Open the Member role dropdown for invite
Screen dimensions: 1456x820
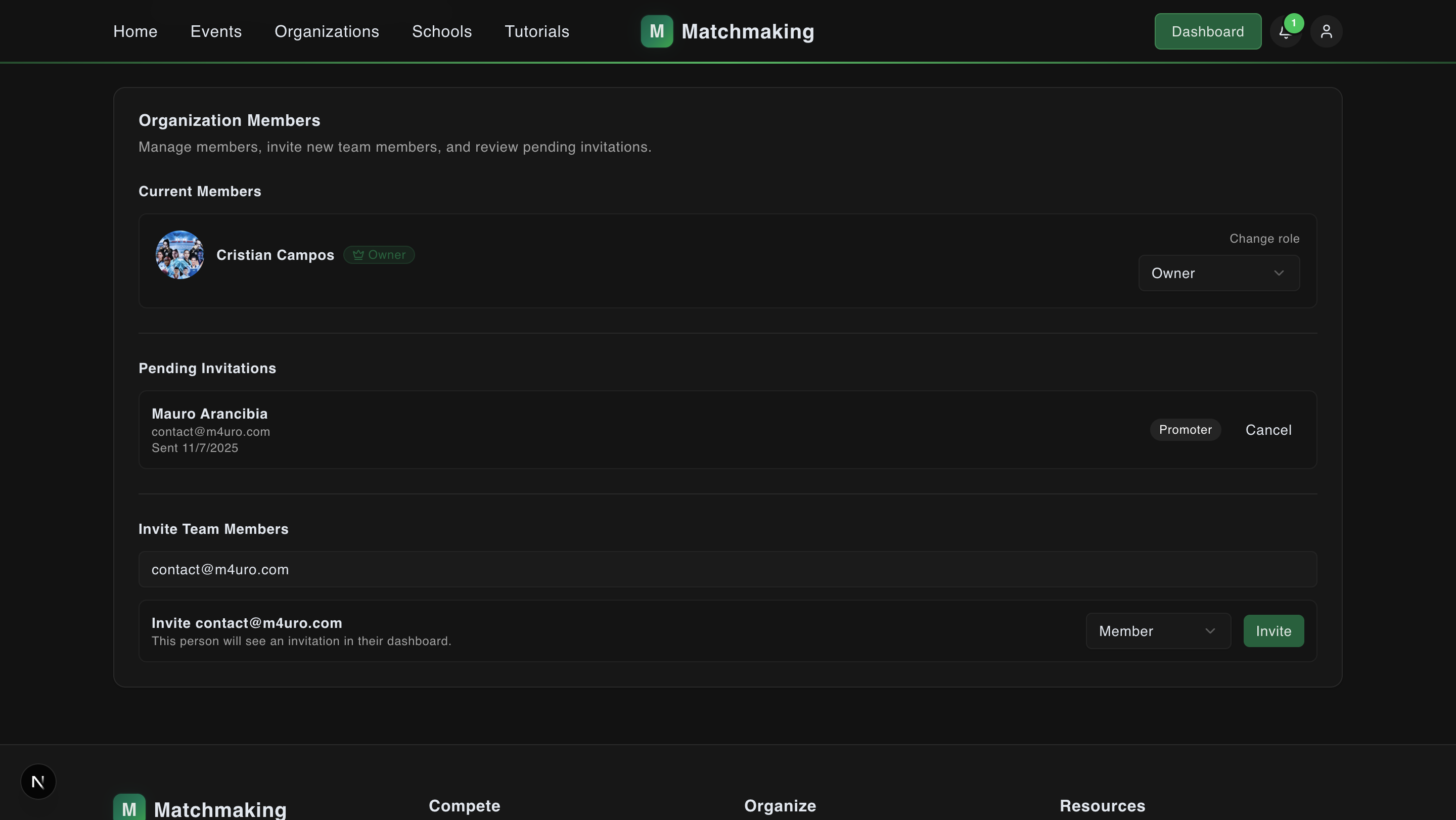1158,631
